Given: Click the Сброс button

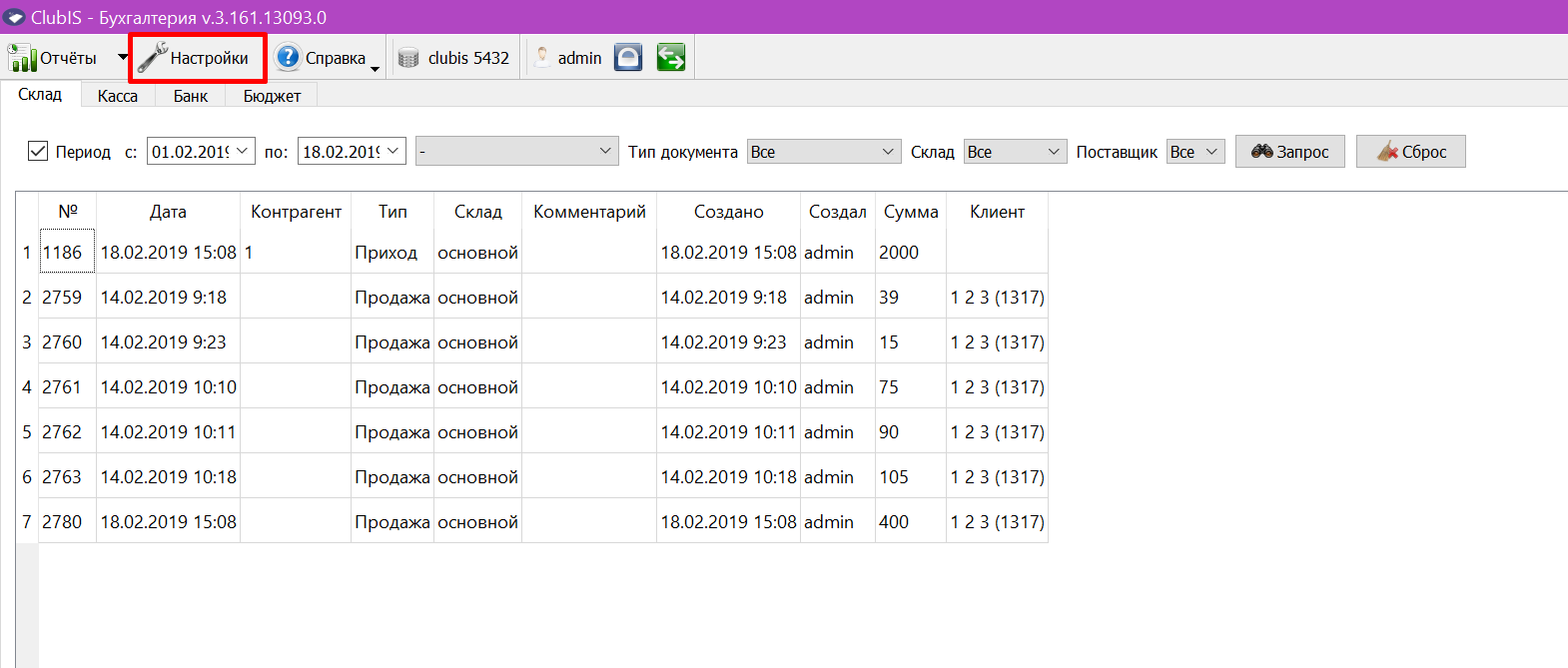Looking at the screenshot, I should [1411, 151].
